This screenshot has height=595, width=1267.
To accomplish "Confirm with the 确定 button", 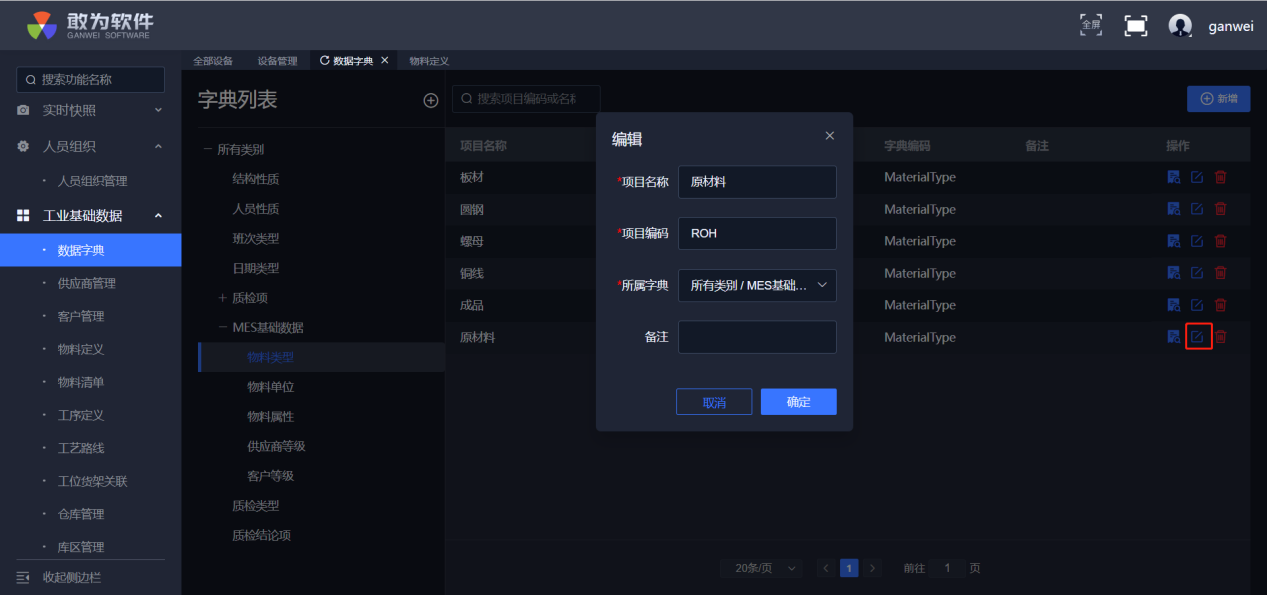I will click(x=799, y=402).
